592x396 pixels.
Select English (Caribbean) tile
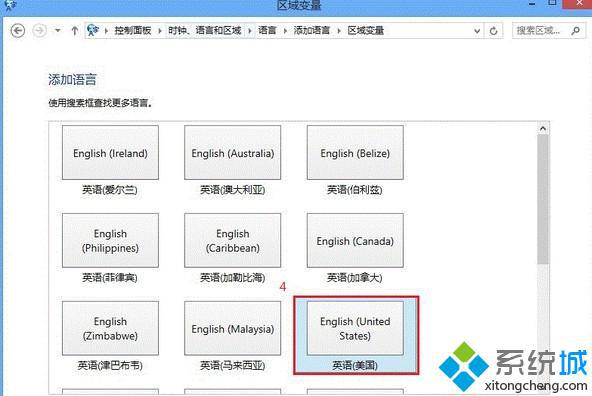(233, 240)
